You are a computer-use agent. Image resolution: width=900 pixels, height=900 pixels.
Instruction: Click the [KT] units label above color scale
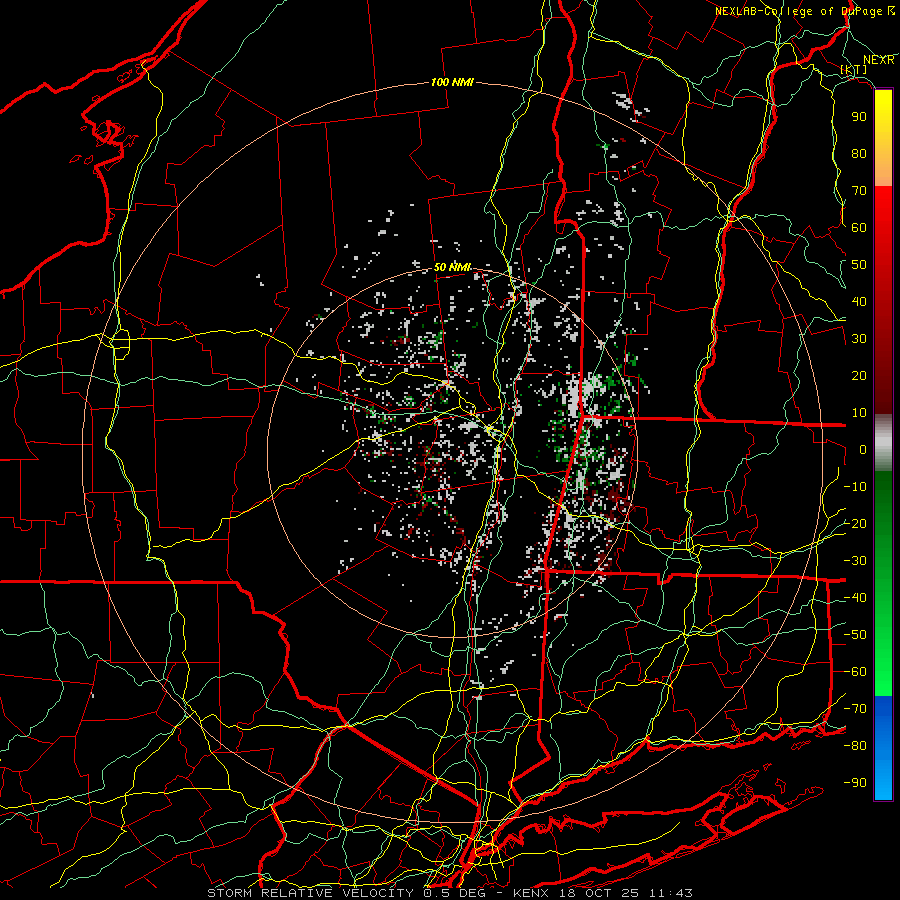pos(854,69)
